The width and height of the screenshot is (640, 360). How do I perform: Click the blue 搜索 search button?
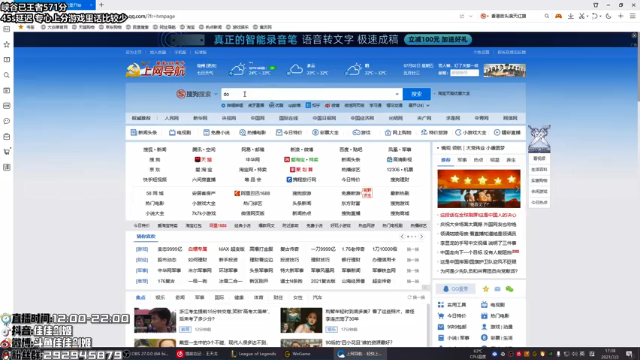pos(416,94)
